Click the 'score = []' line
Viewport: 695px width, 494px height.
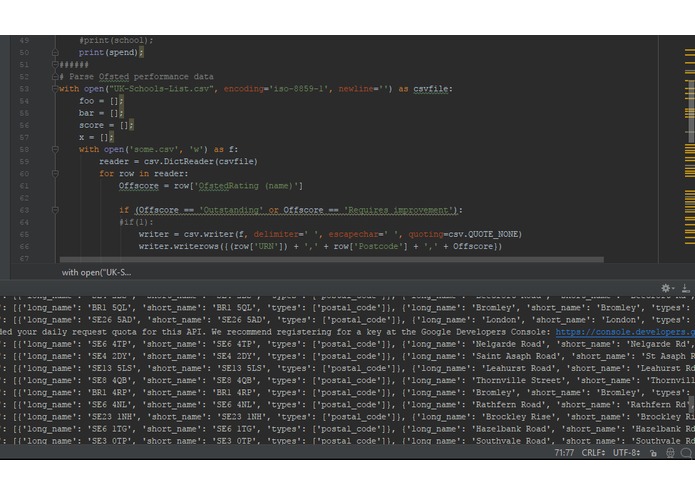pos(106,125)
